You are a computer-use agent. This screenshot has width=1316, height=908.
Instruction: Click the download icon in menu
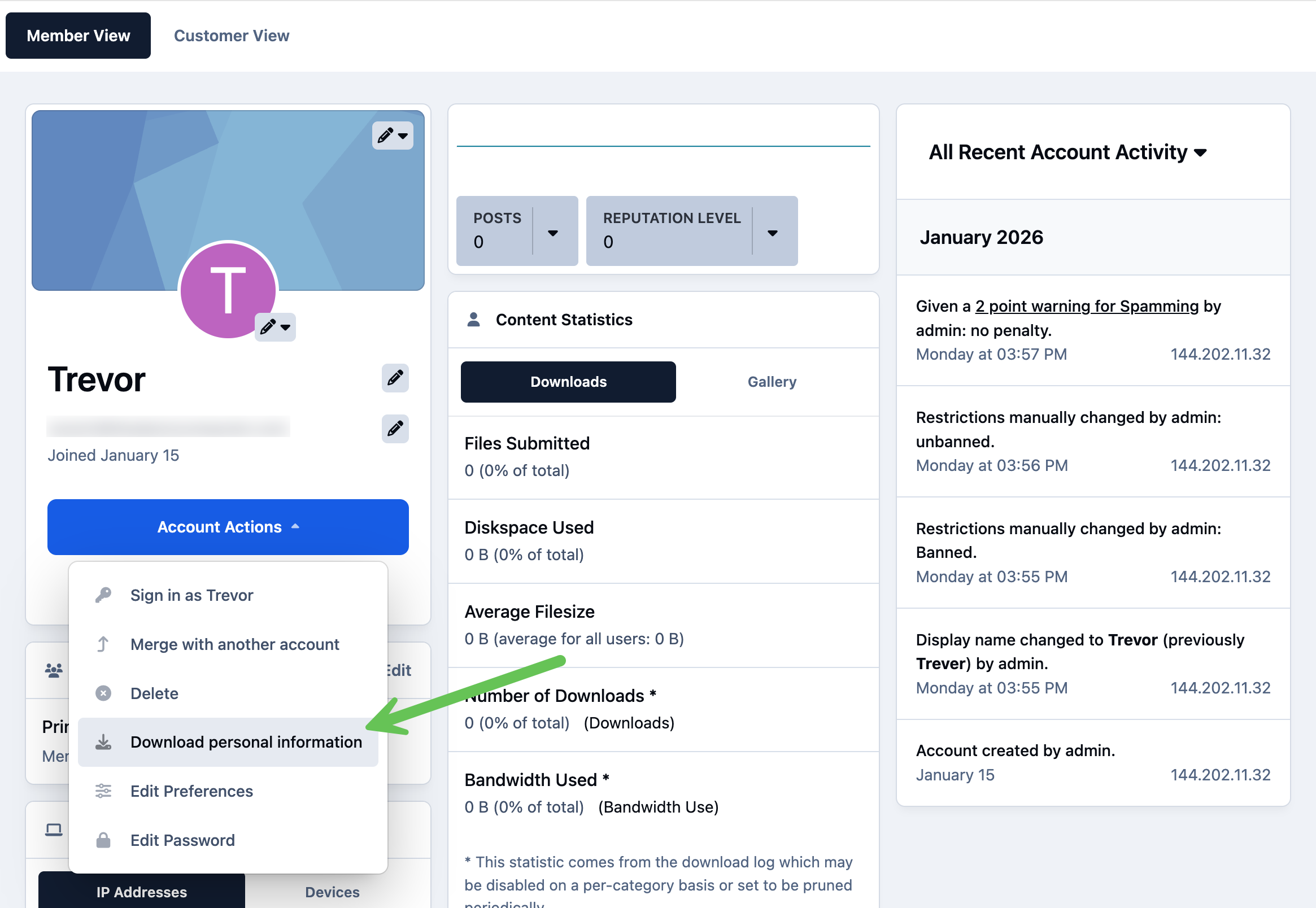pos(103,742)
